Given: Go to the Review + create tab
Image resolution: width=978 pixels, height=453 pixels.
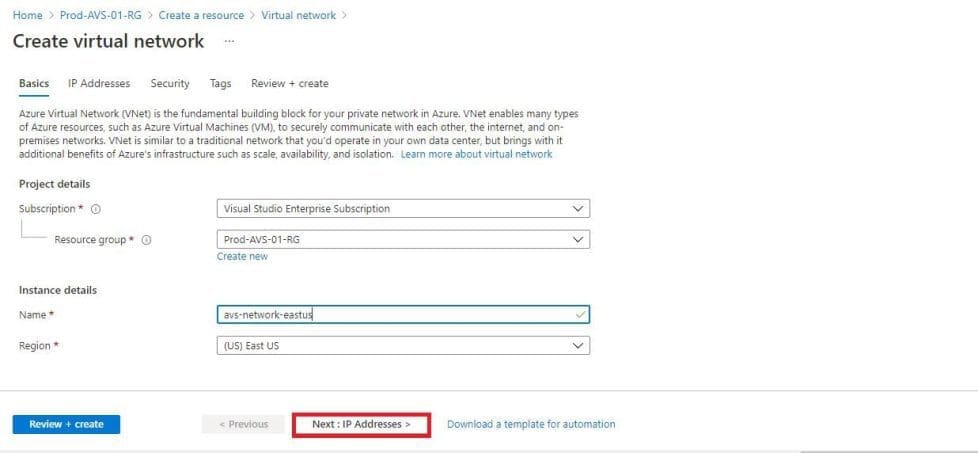Looking at the screenshot, I should pyautogui.click(x=289, y=84).
